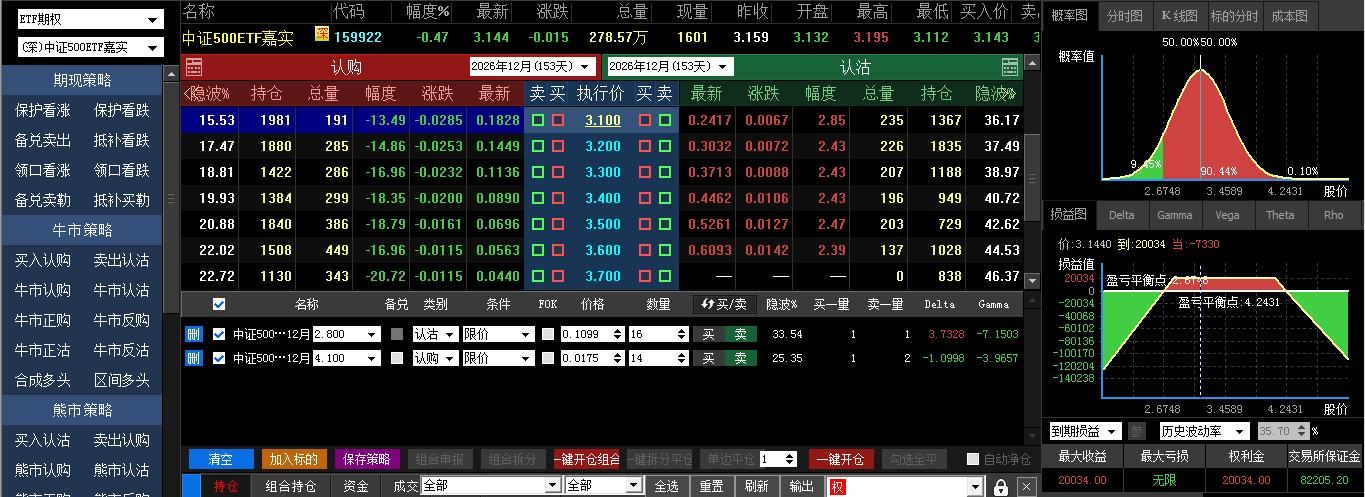Click the calculator icon beside 认沽 header
This screenshot has height=497, width=1365.
pyautogui.click(x=1010, y=67)
